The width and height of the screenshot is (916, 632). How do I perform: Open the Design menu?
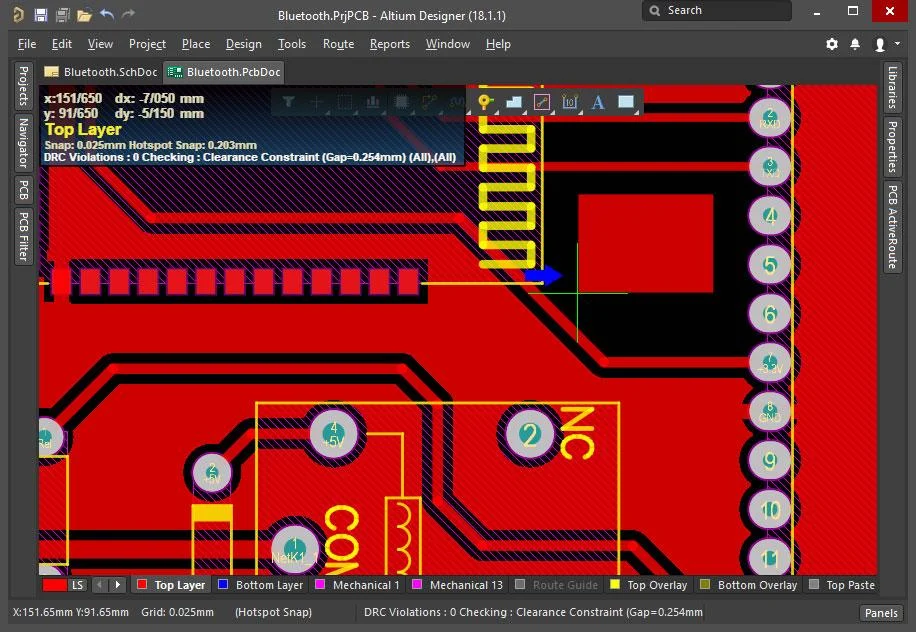click(244, 44)
